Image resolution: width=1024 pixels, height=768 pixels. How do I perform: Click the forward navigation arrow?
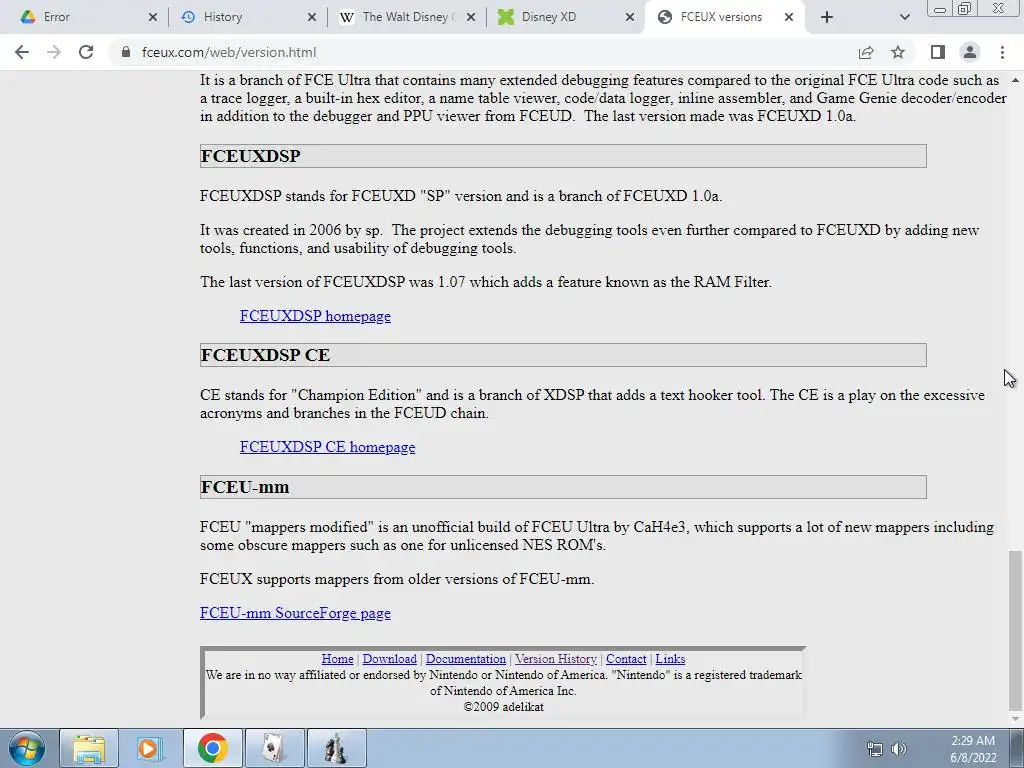pyautogui.click(x=54, y=52)
